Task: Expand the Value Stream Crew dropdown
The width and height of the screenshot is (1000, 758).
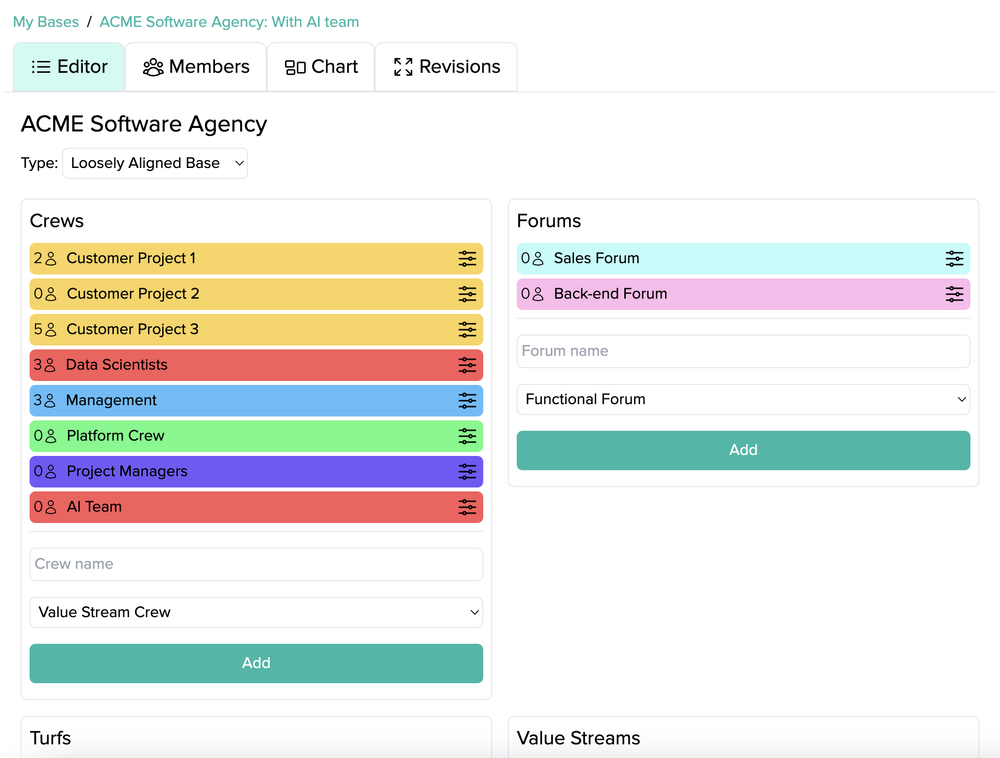Action: (256, 612)
